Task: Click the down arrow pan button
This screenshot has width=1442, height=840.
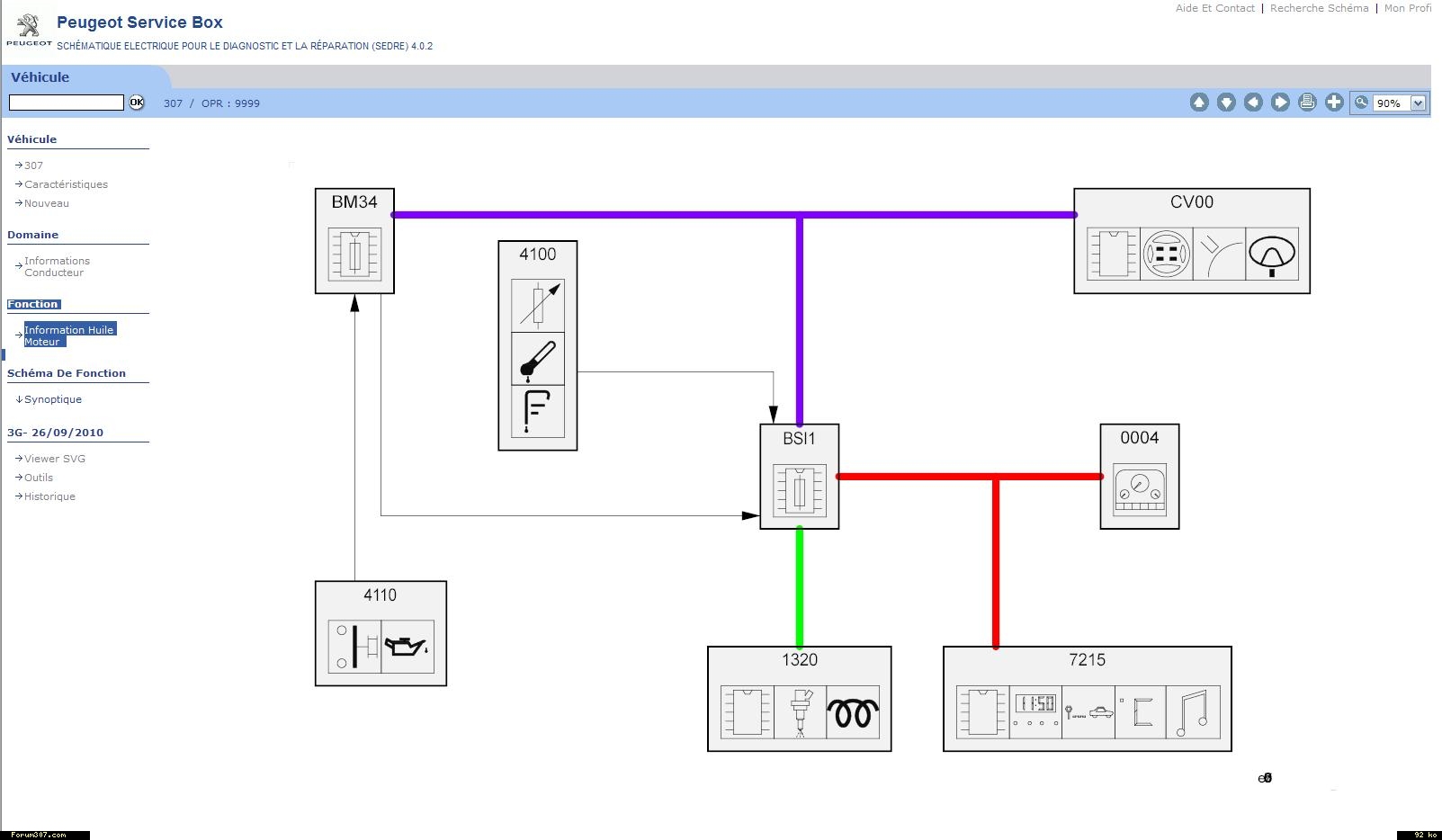Action: point(1225,103)
